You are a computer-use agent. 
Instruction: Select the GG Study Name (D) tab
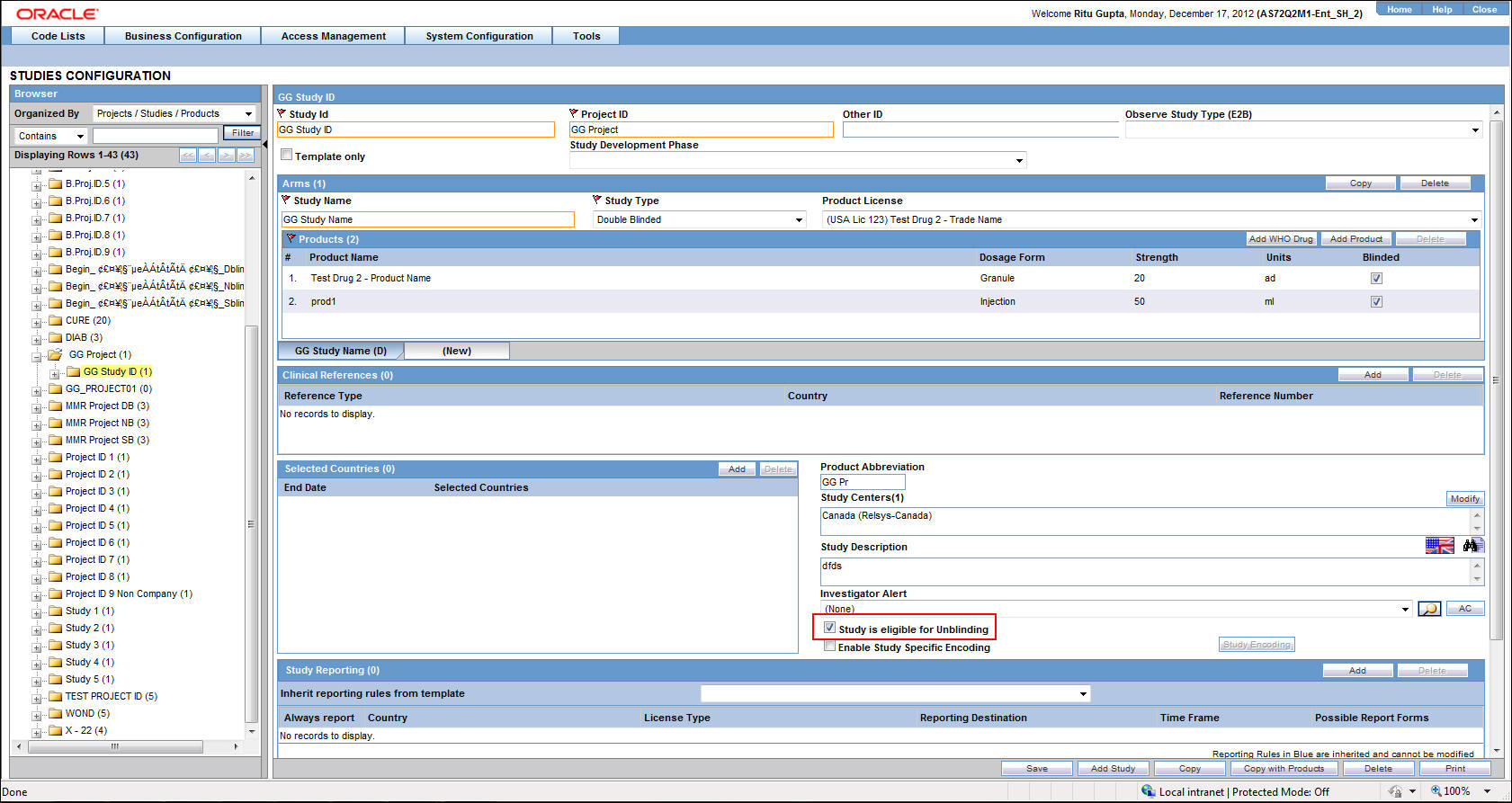tap(341, 351)
